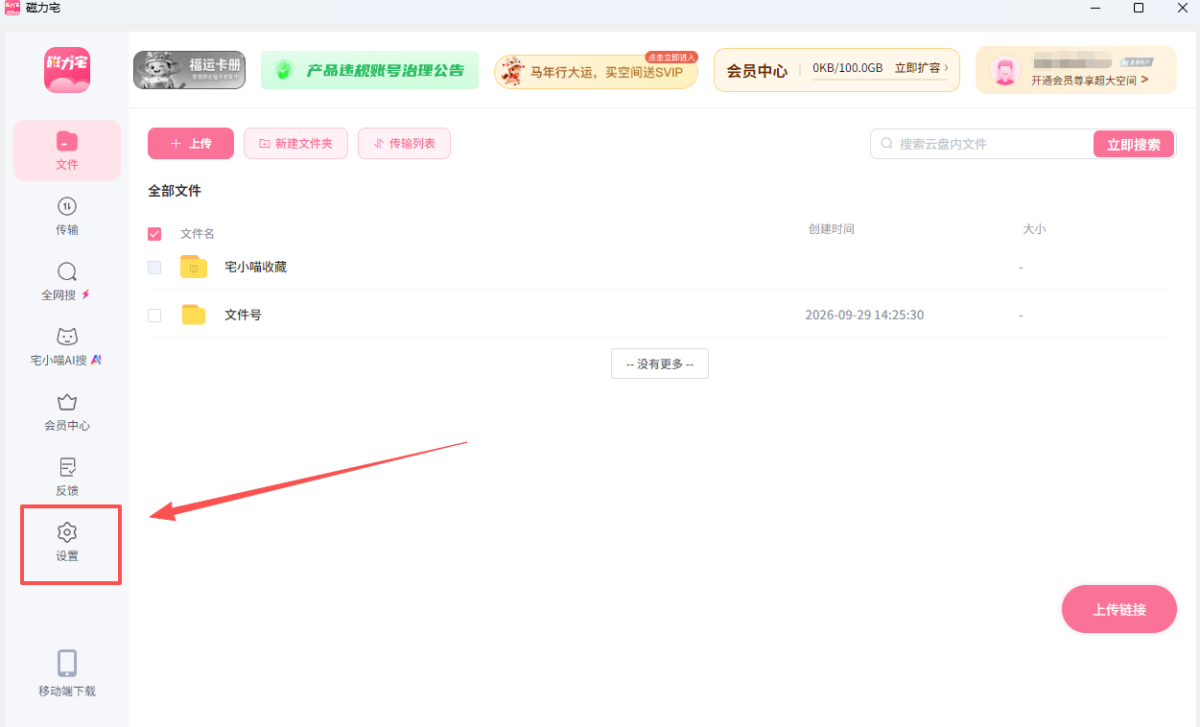Open the 产品违规账号治理公告 banner
Screen dimensions: 1200x727
(370, 70)
